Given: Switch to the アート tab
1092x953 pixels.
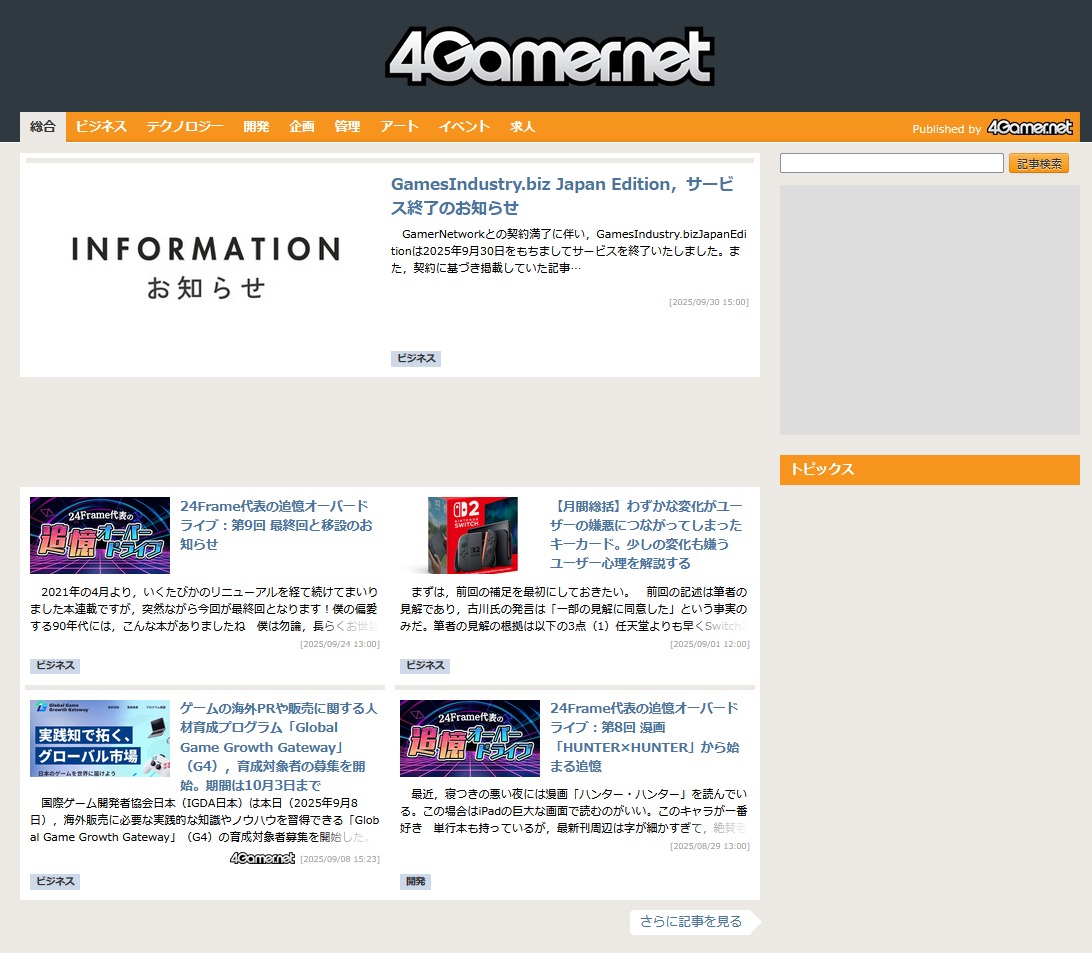Looking at the screenshot, I should (x=399, y=127).
